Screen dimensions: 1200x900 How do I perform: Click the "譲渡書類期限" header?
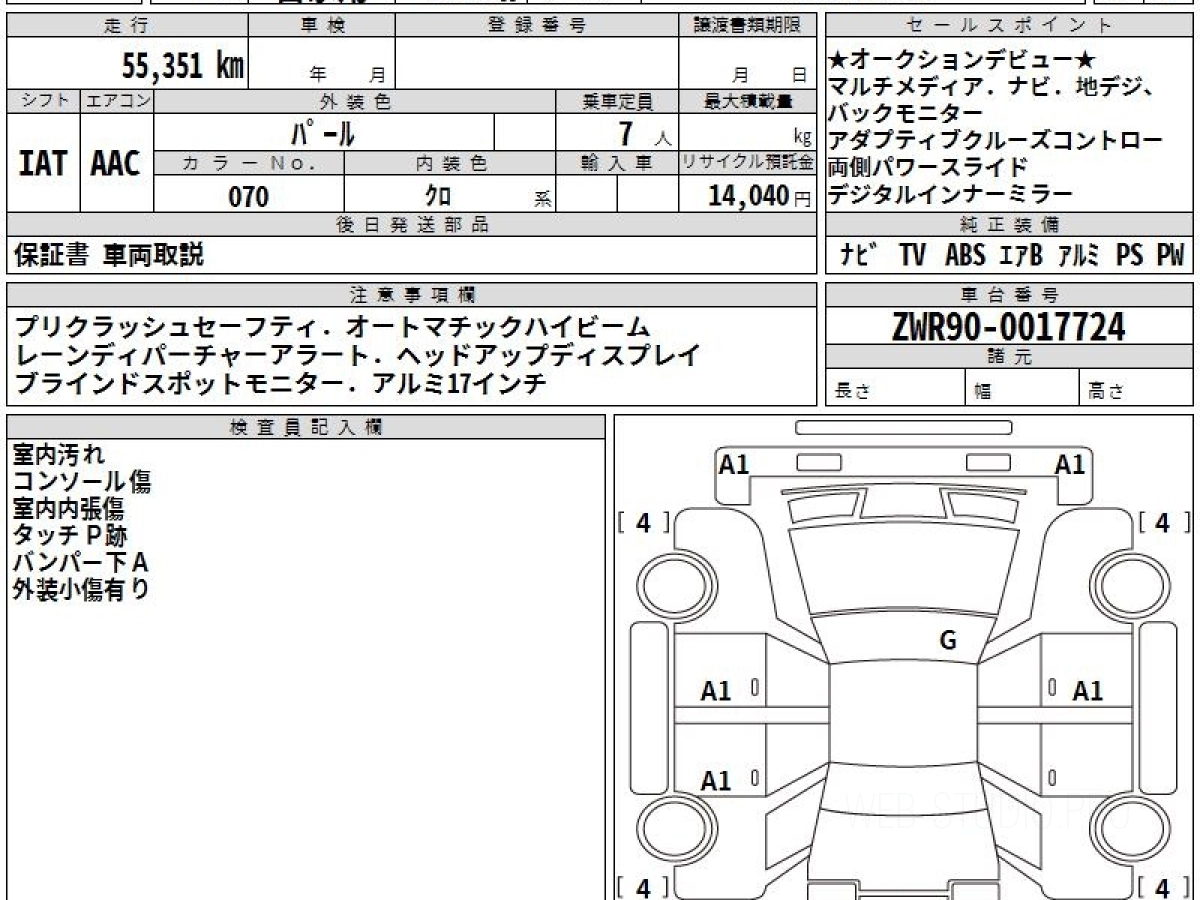click(747, 26)
